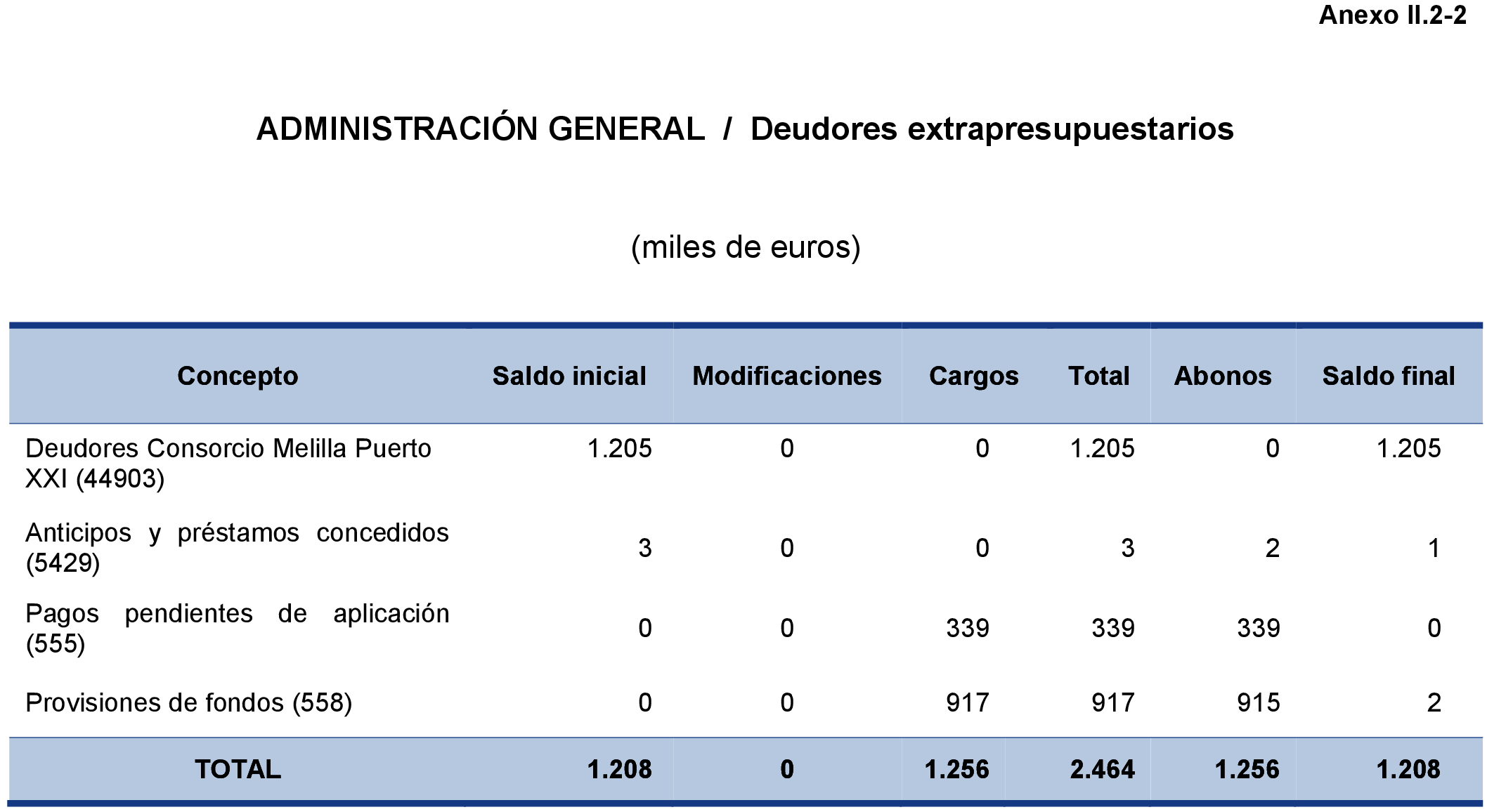Select 'Anticipos y préstamos concedidos (5429)' row label
Screen dimensions: 1487x812
[237, 548]
